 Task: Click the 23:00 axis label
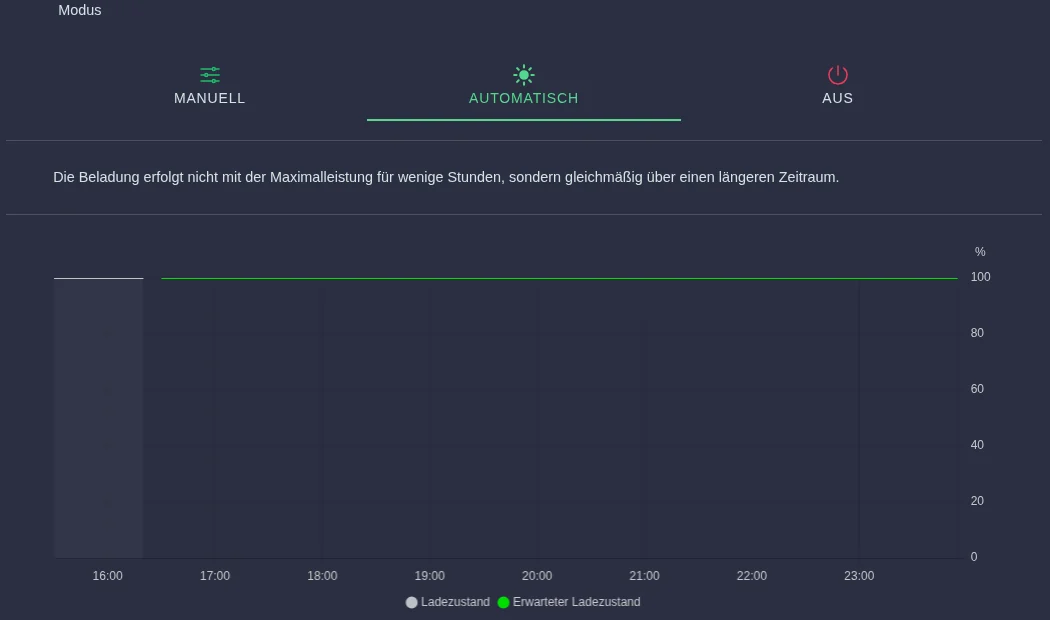(859, 576)
